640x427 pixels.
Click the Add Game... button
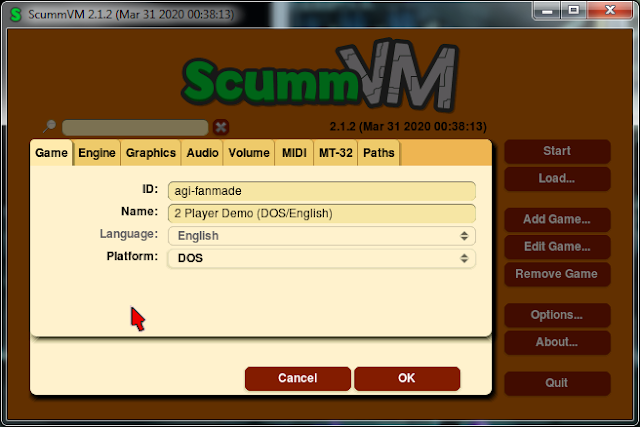[x=557, y=220]
